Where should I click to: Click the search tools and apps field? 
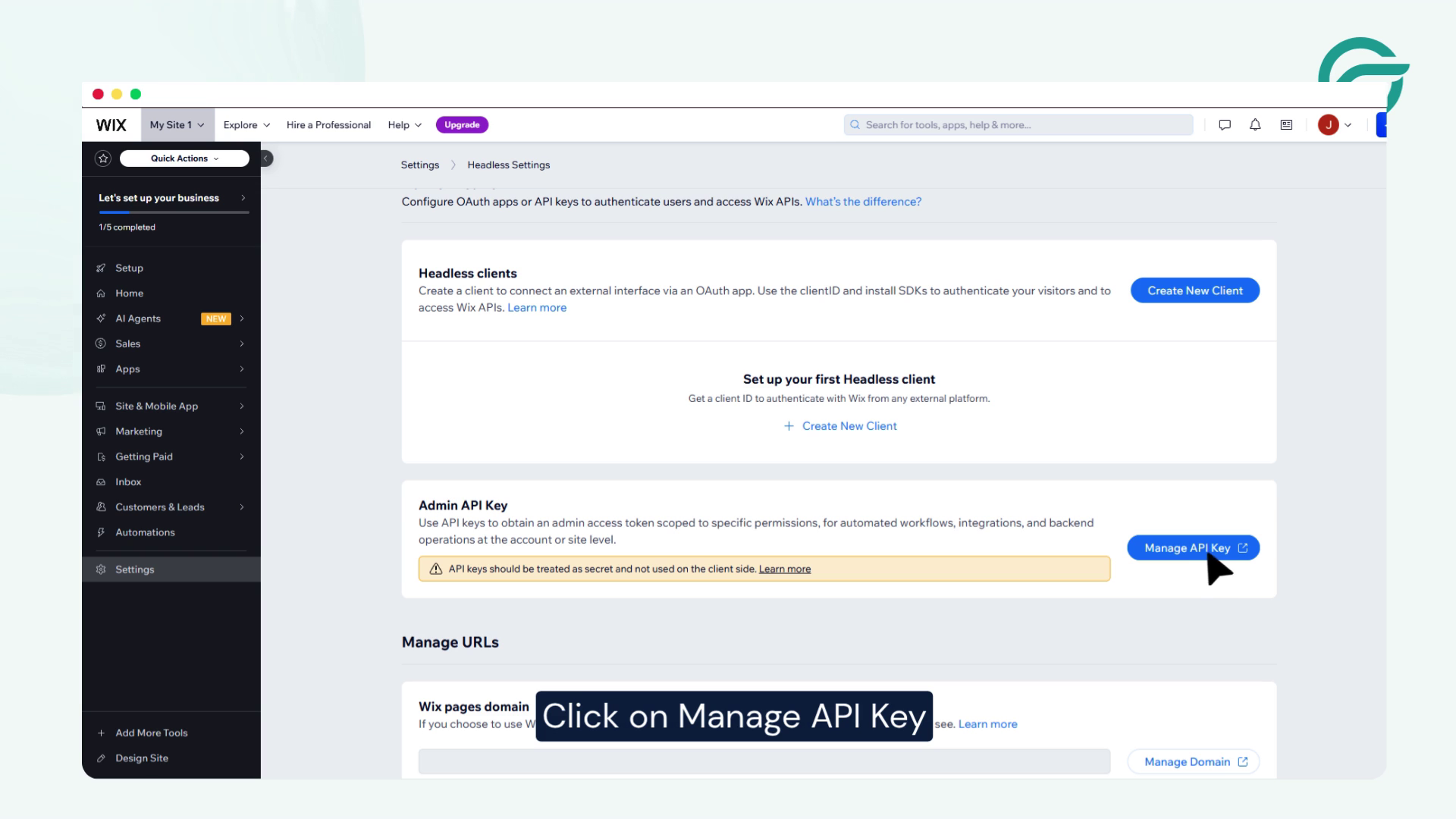[x=1018, y=125]
